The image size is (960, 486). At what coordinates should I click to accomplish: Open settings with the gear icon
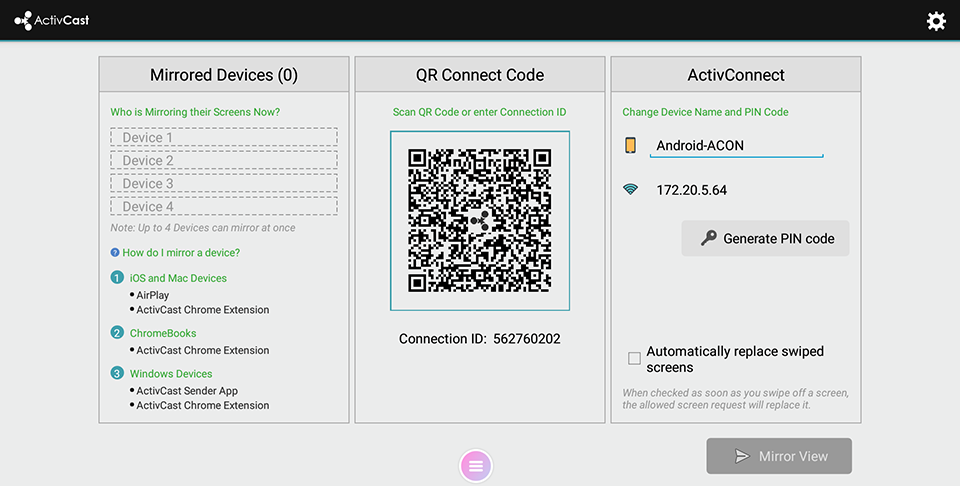936,21
